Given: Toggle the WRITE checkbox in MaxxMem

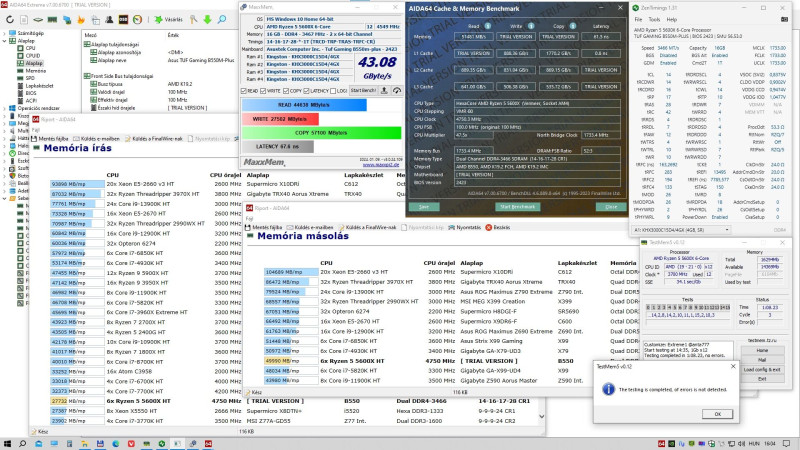Looking at the screenshot, I should pyautogui.click(x=263, y=91).
